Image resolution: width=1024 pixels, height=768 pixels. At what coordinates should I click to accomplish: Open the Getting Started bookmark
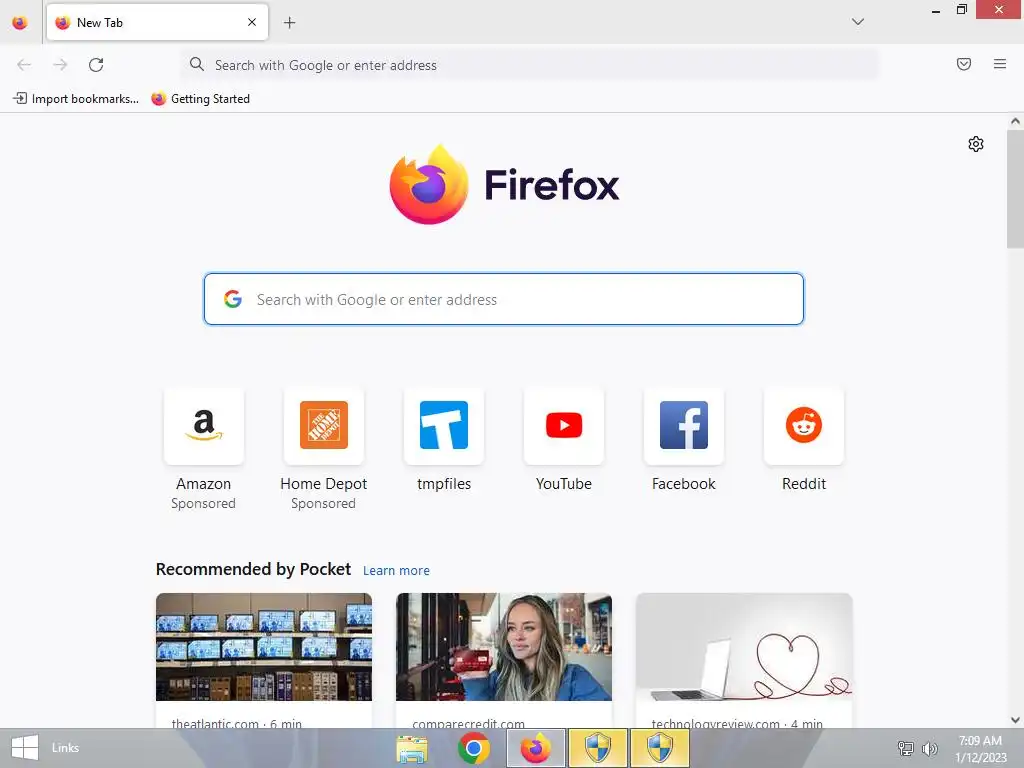(x=200, y=99)
